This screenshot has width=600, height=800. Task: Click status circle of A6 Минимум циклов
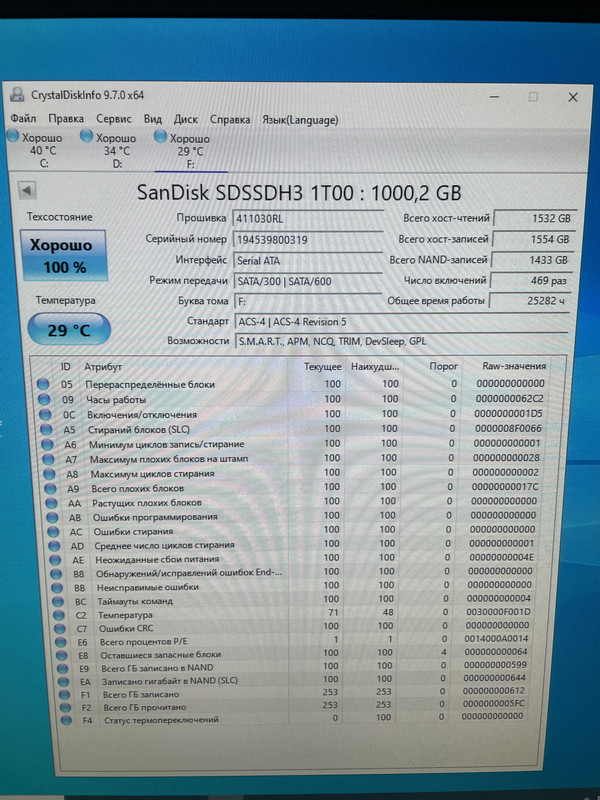click(47, 444)
